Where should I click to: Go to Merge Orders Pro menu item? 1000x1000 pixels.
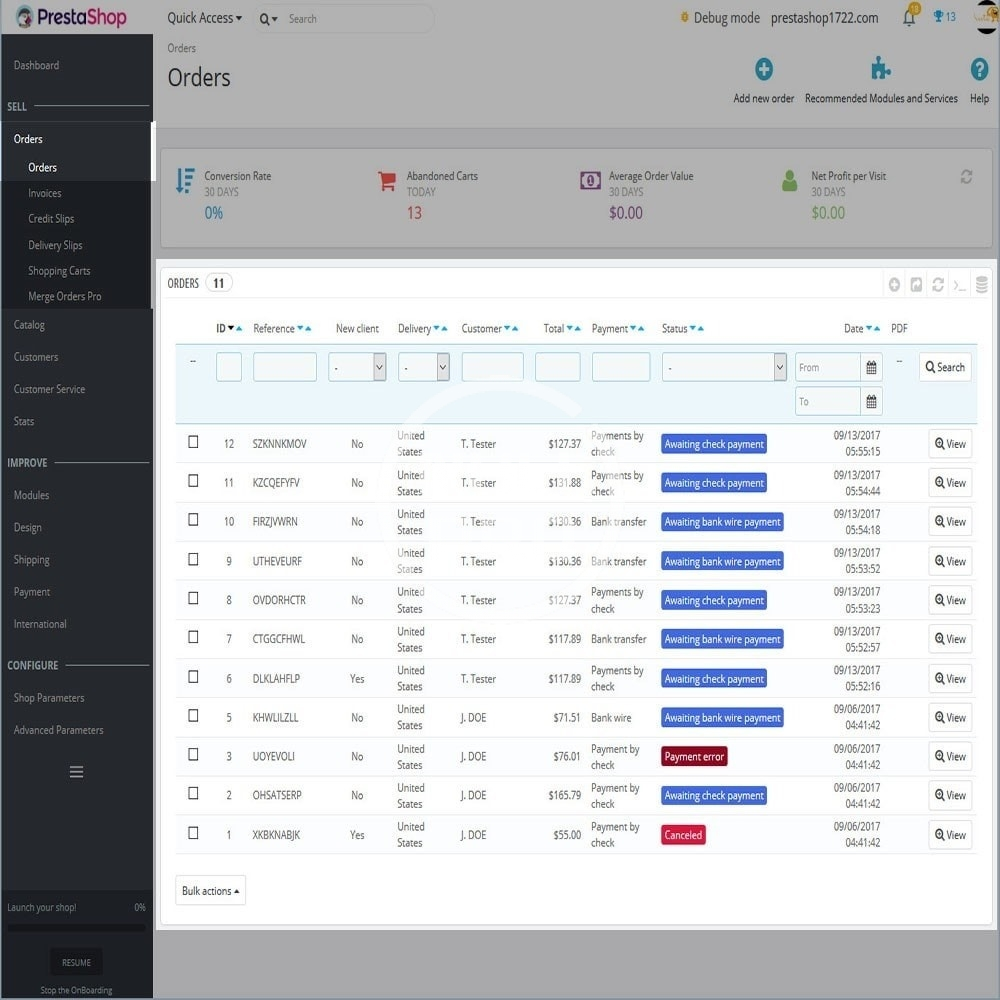[65, 297]
